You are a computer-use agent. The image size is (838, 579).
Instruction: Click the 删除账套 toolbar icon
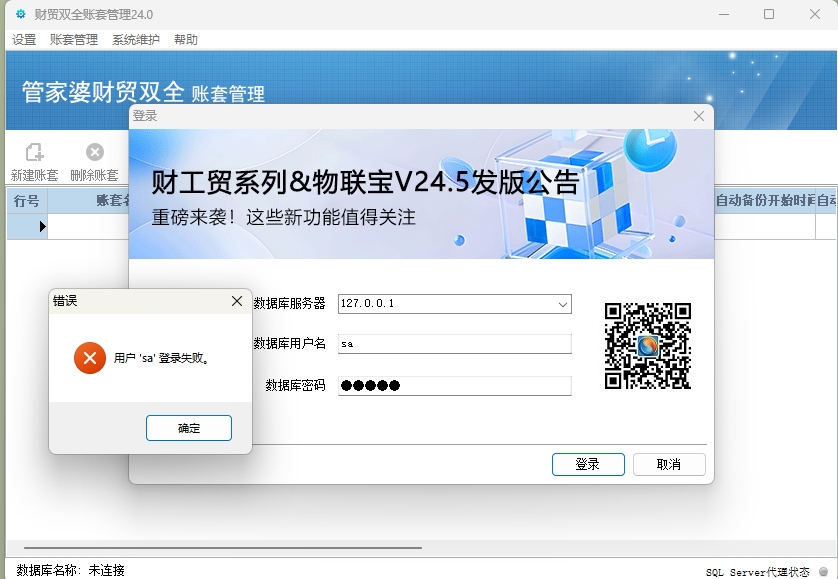94,161
